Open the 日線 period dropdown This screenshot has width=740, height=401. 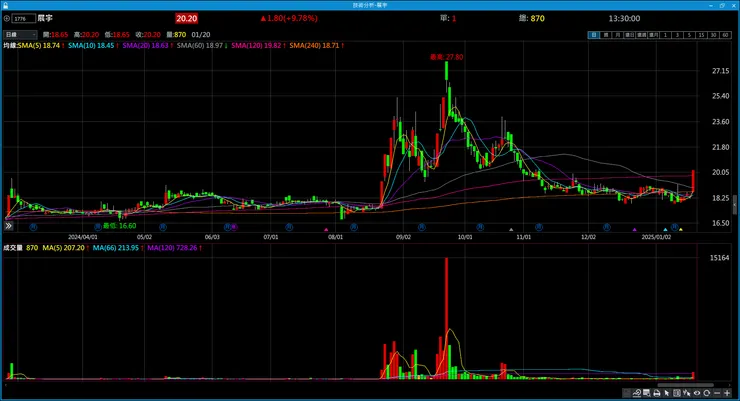20,34
